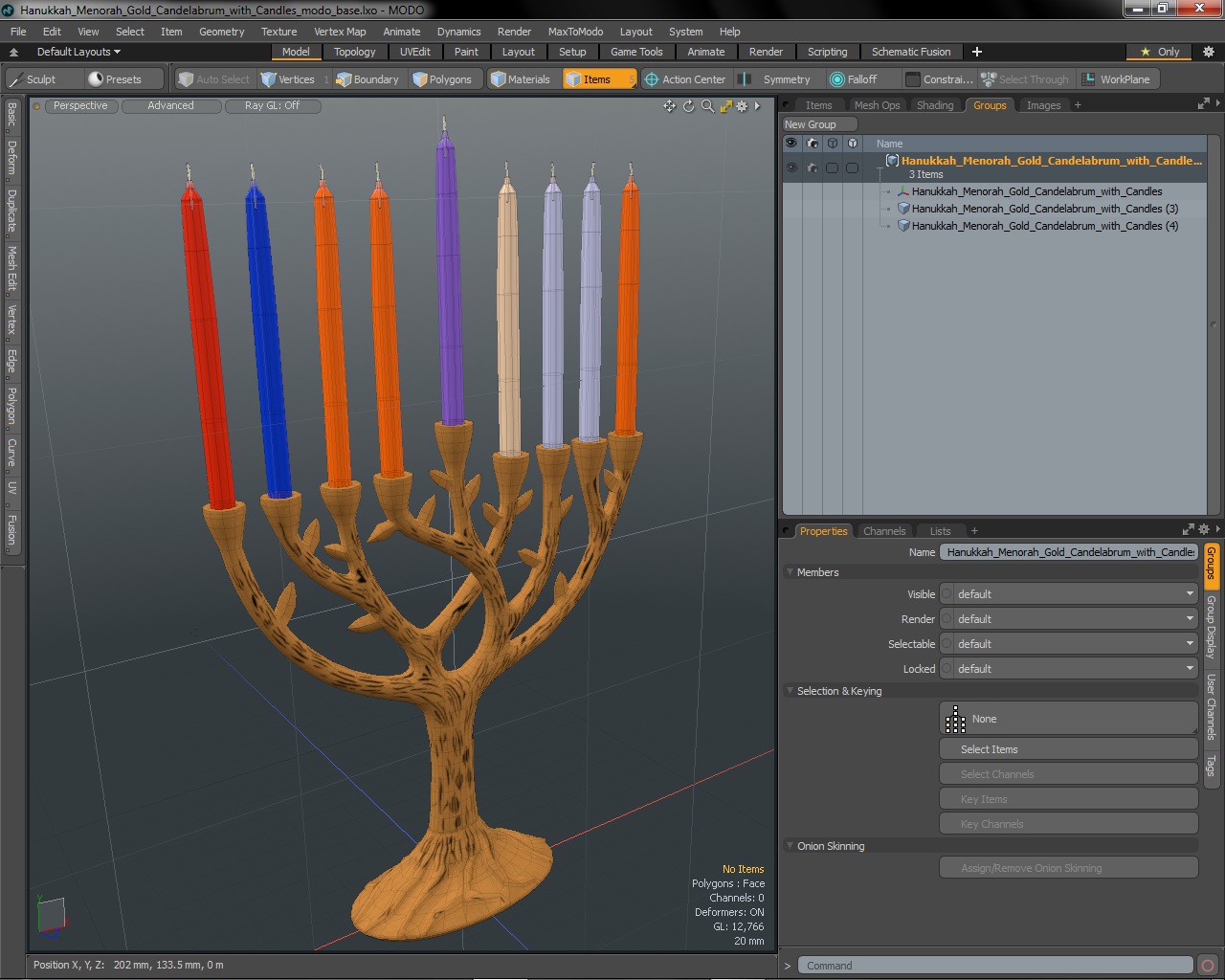Collapse the Onion Skinning section
This screenshot has height=980, width=1225.
pos(791,846)
